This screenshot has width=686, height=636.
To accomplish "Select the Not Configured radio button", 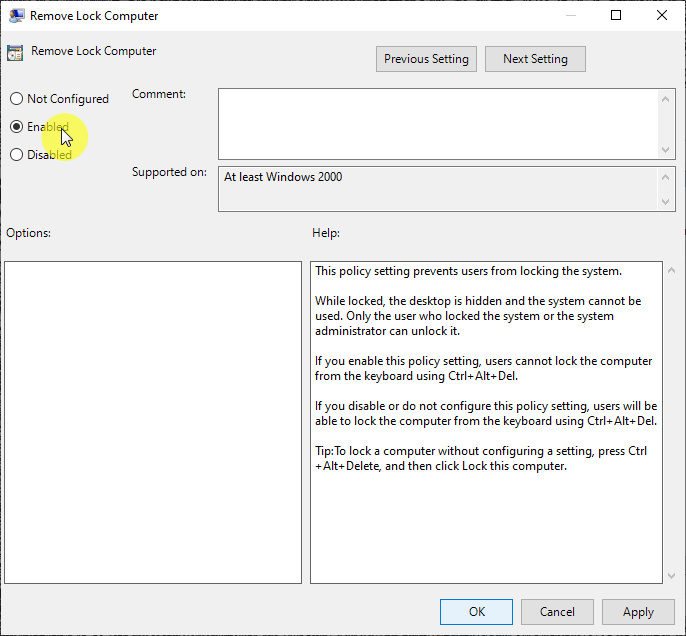I will coord(16,99).
